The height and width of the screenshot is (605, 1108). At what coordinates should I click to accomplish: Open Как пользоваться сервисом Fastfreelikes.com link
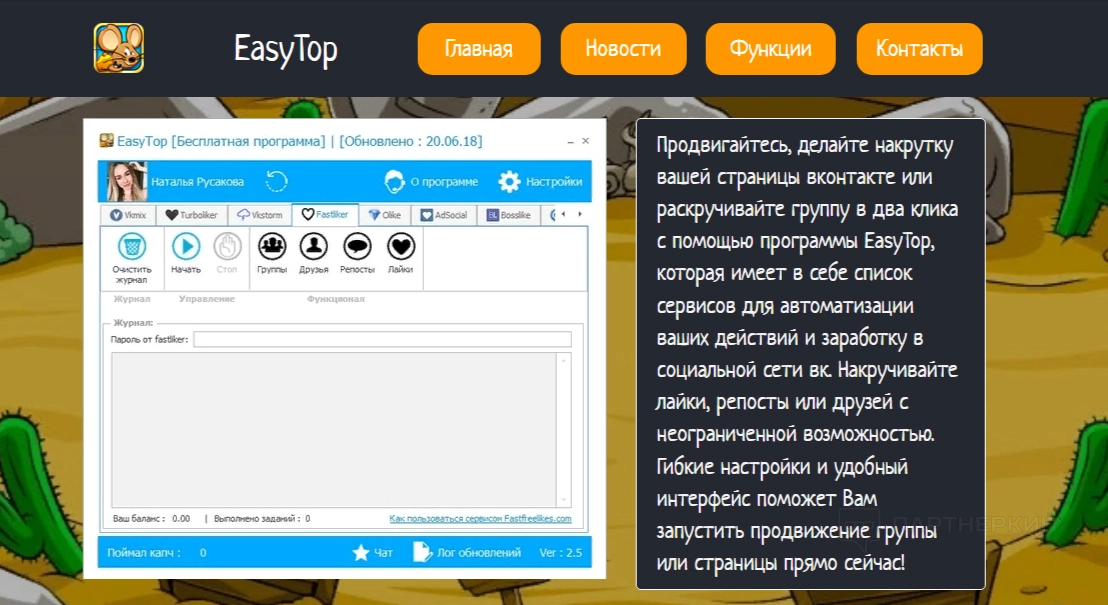(x=480, y=519)
